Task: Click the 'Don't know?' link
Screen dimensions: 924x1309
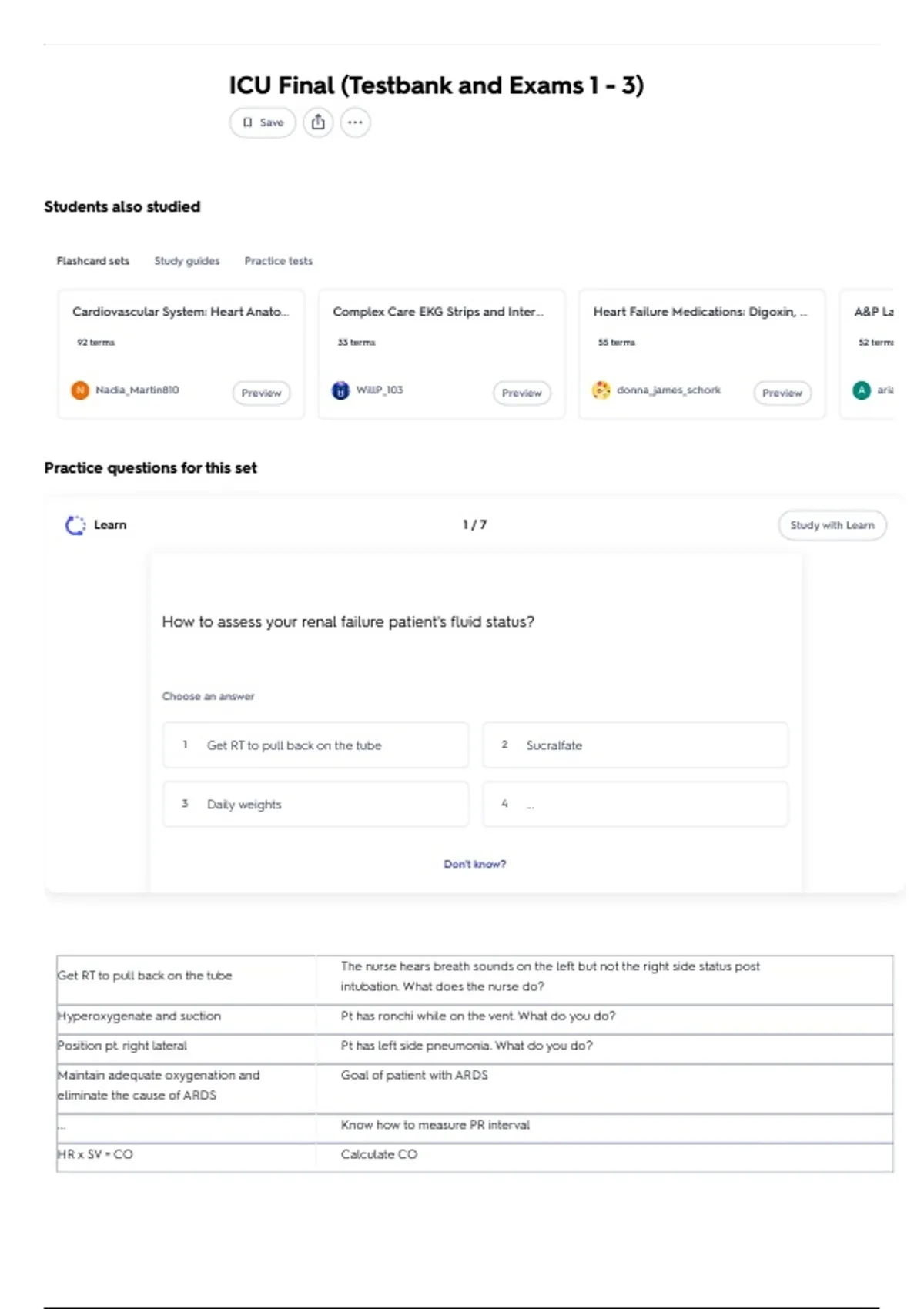Action: coord(475,864)
